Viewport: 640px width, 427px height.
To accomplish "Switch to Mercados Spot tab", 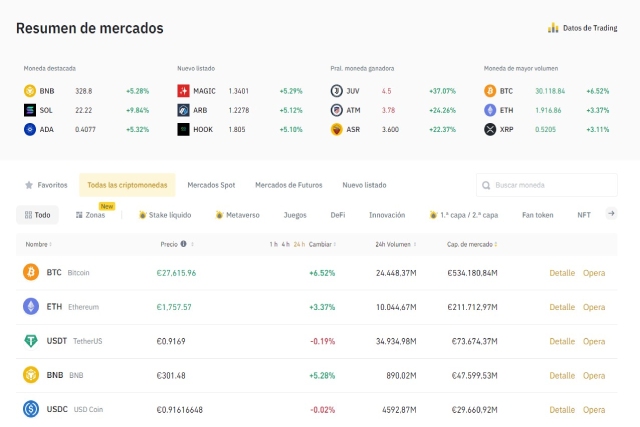I will 211,185.
